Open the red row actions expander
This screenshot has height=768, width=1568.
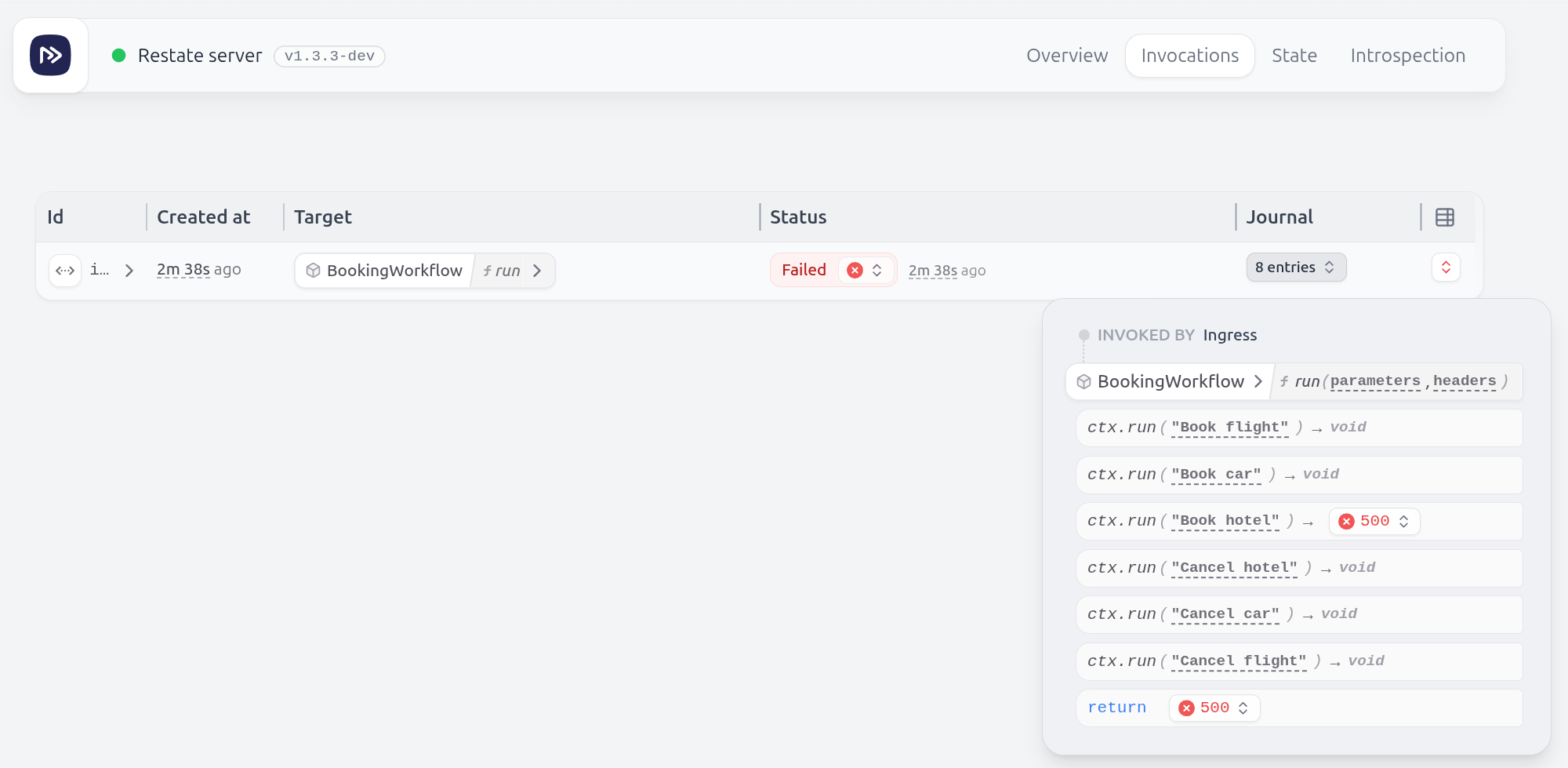[x=1446, y=268]
